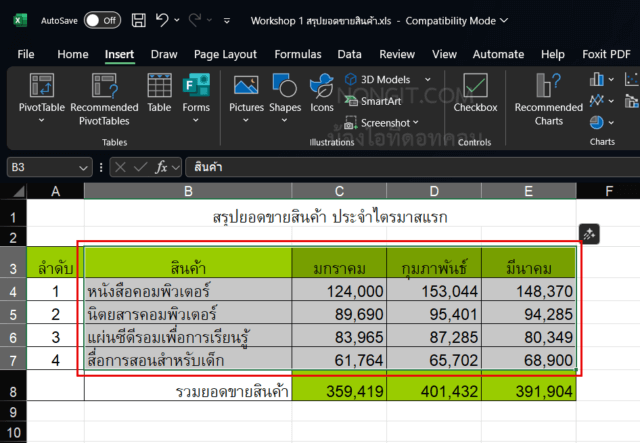Expand the 3D Models dropdown arrow
640x443 pixels.
[x=427, y=80]
